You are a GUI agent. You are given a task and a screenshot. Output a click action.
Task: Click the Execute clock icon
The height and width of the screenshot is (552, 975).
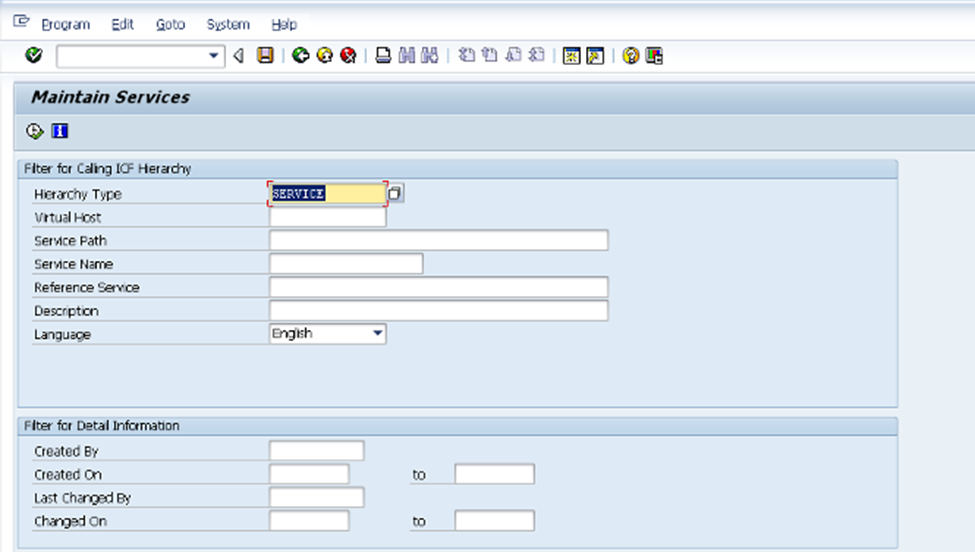click(x=34, y=131)
